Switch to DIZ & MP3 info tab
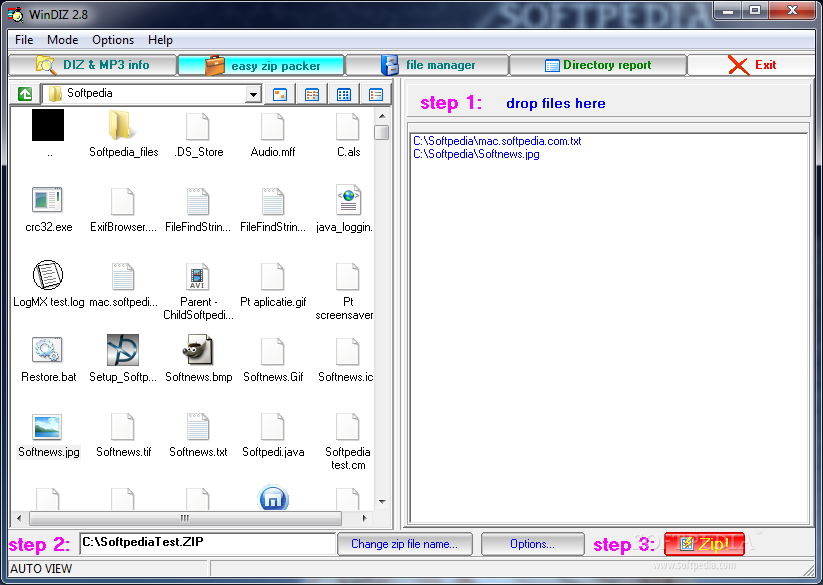The height and width of the screenshot is (585, 823). click(93, 65)
